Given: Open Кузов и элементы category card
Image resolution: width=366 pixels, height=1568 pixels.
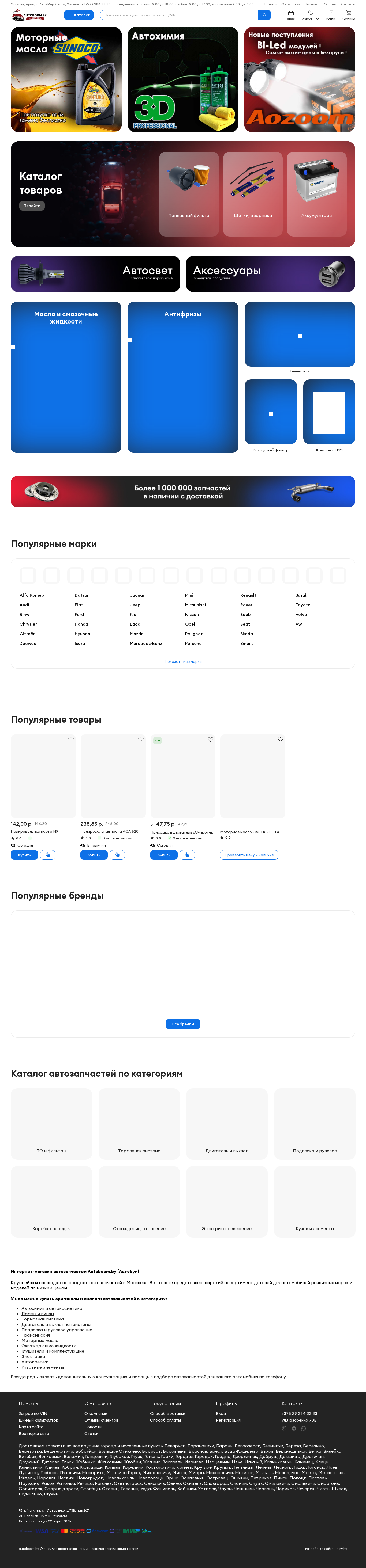Looking at the screenshot, I should pos(315,1202).
